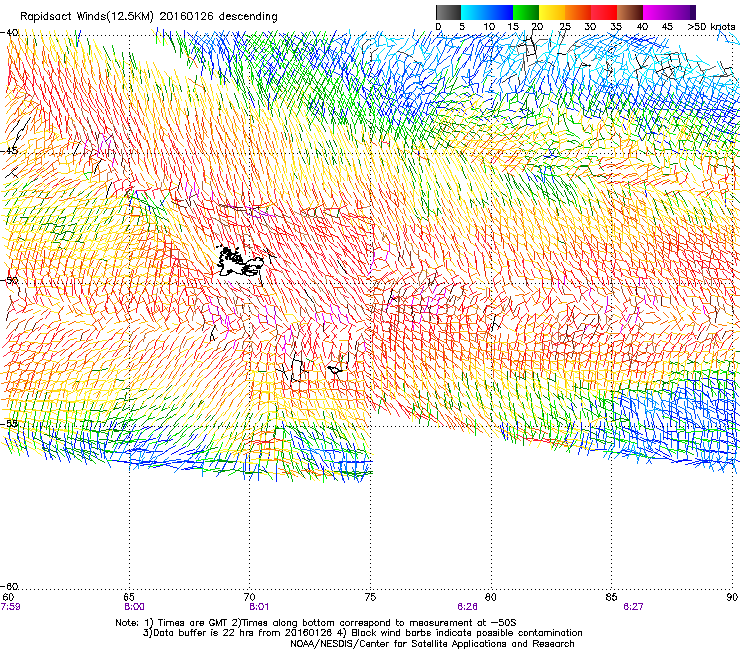Click the '65' longitude label
740x650 pixels.
(x=129, y=597)
